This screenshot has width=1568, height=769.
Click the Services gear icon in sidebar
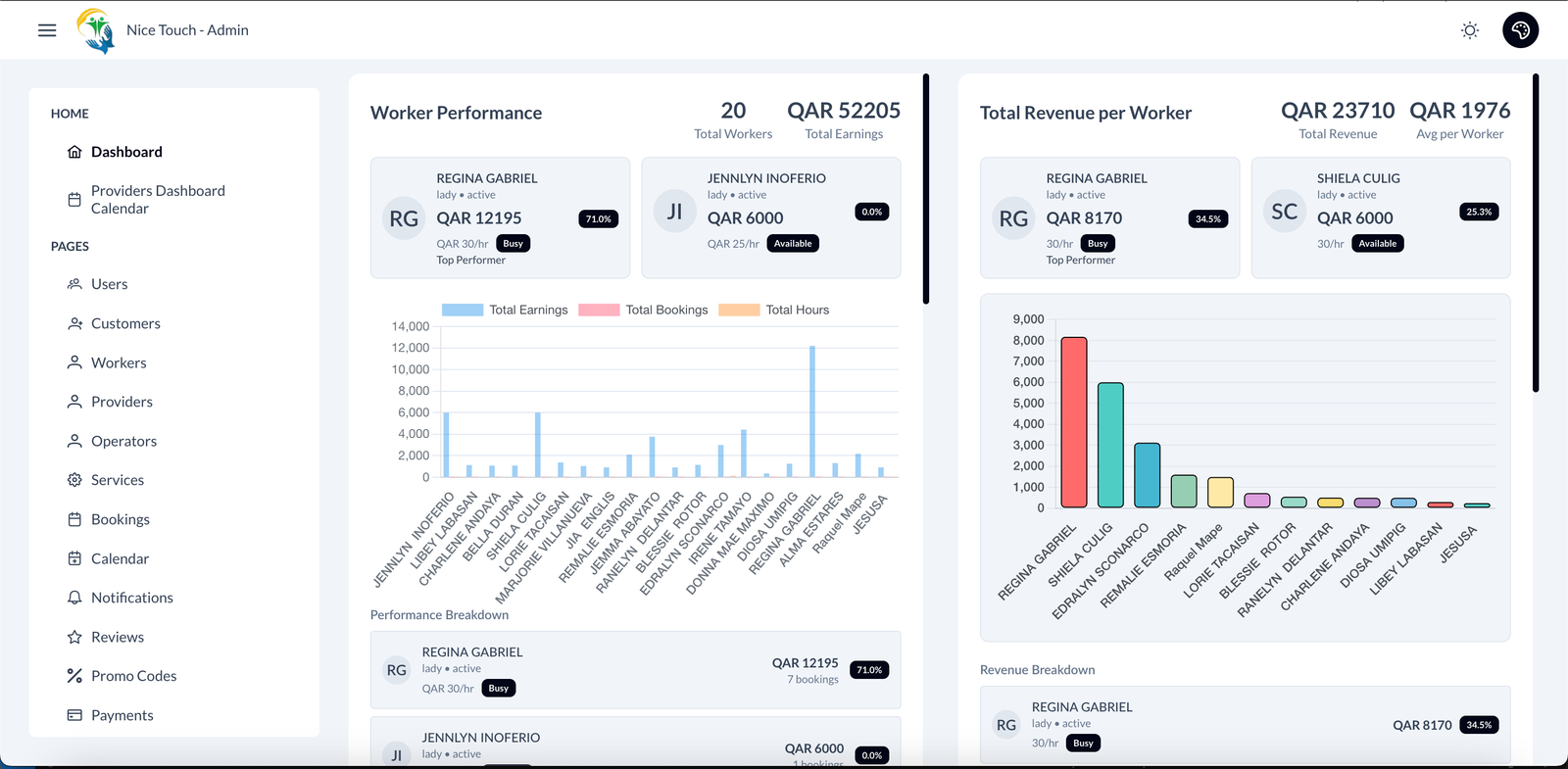point(74,480)
